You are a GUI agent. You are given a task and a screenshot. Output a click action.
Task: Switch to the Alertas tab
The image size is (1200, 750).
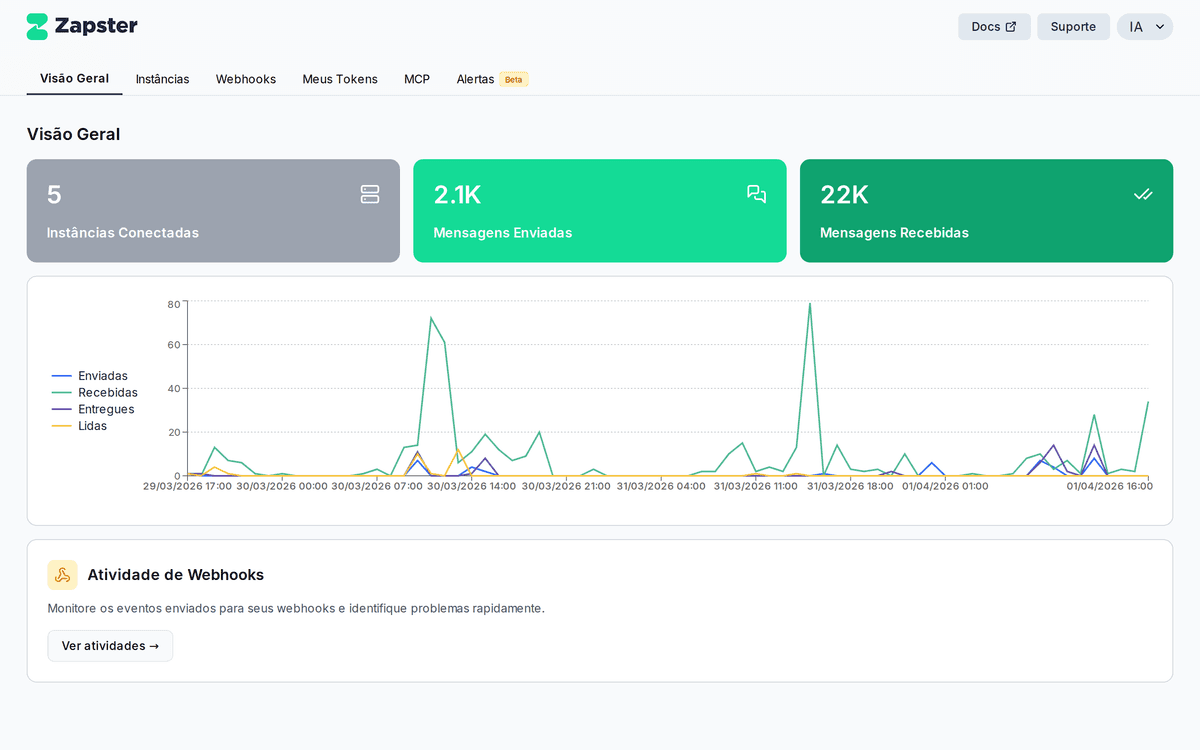[475, 78]
